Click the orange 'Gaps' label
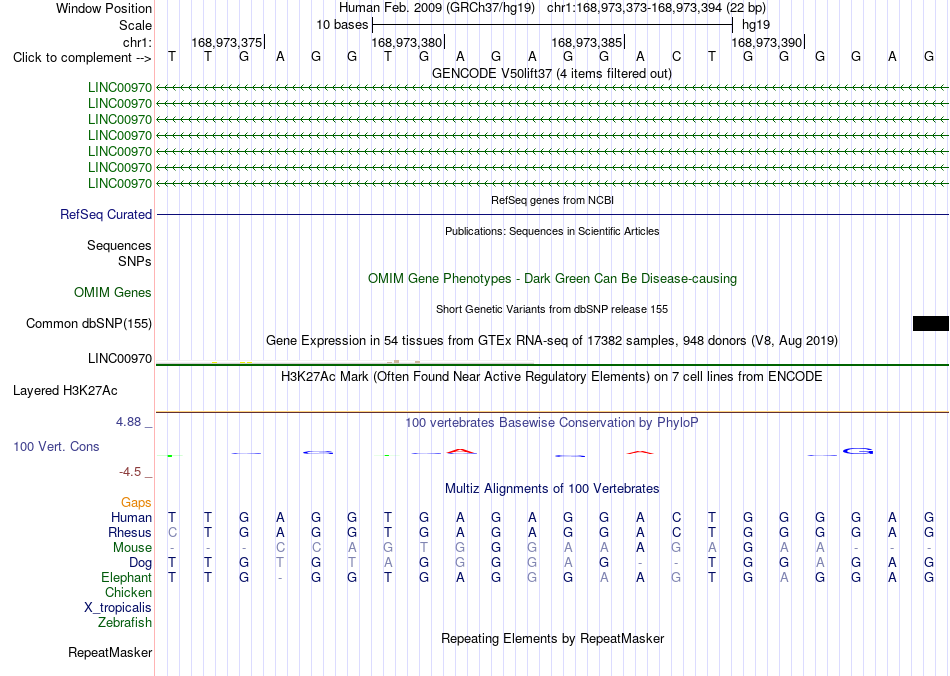This screenshot has width=950, height=676. (136, 503)
